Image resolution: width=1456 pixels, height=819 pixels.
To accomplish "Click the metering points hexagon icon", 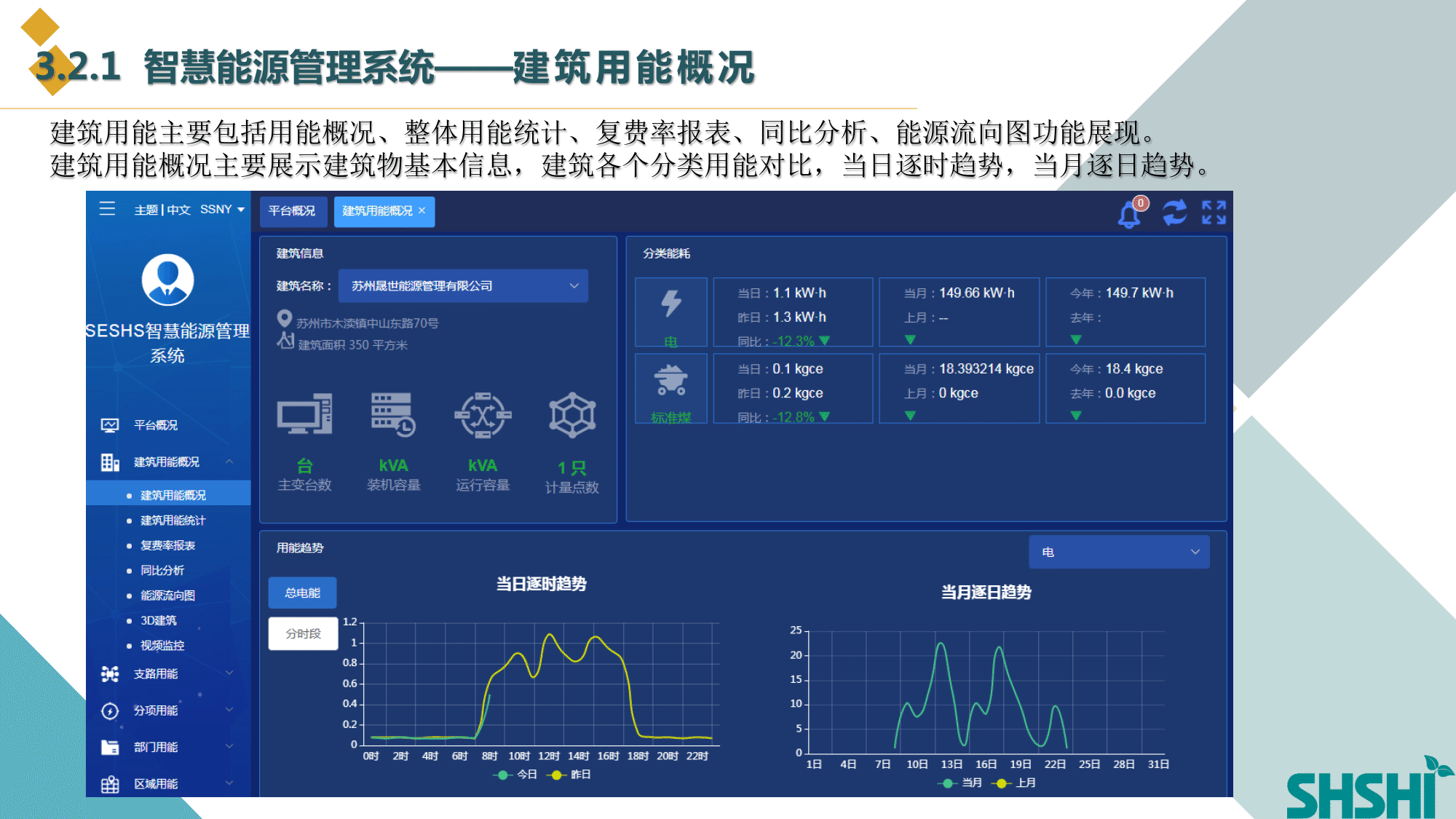I will (x=572, y=415).
